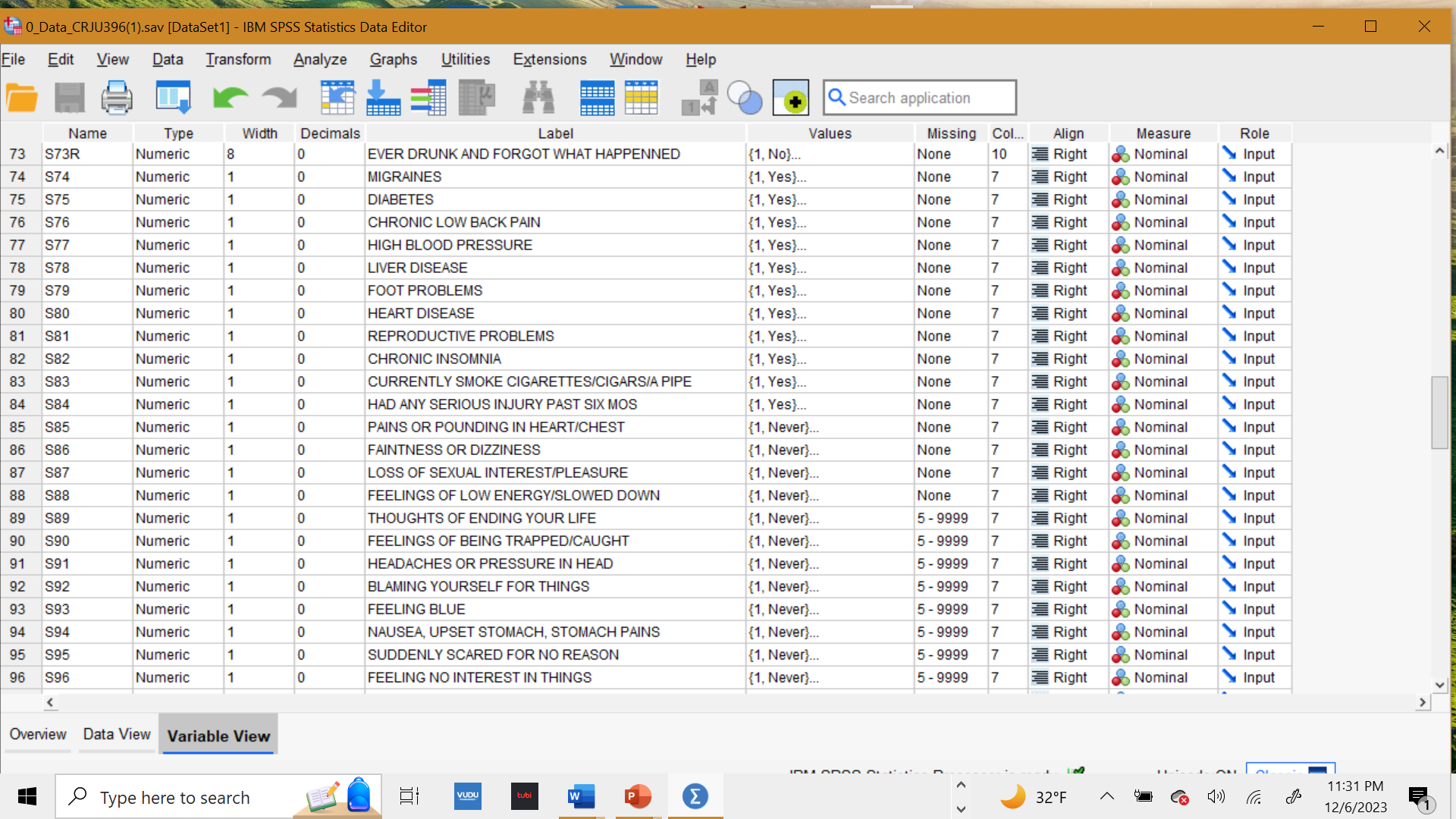This screenshot has height=819, width=1456.
Task: Open PowerPoint from the taskbar
Action: click(x=638, y=796)
